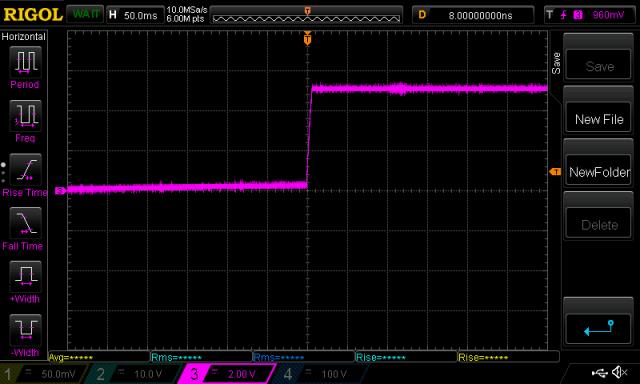Open the Horizontal measurement menu header

pos(24,37)
